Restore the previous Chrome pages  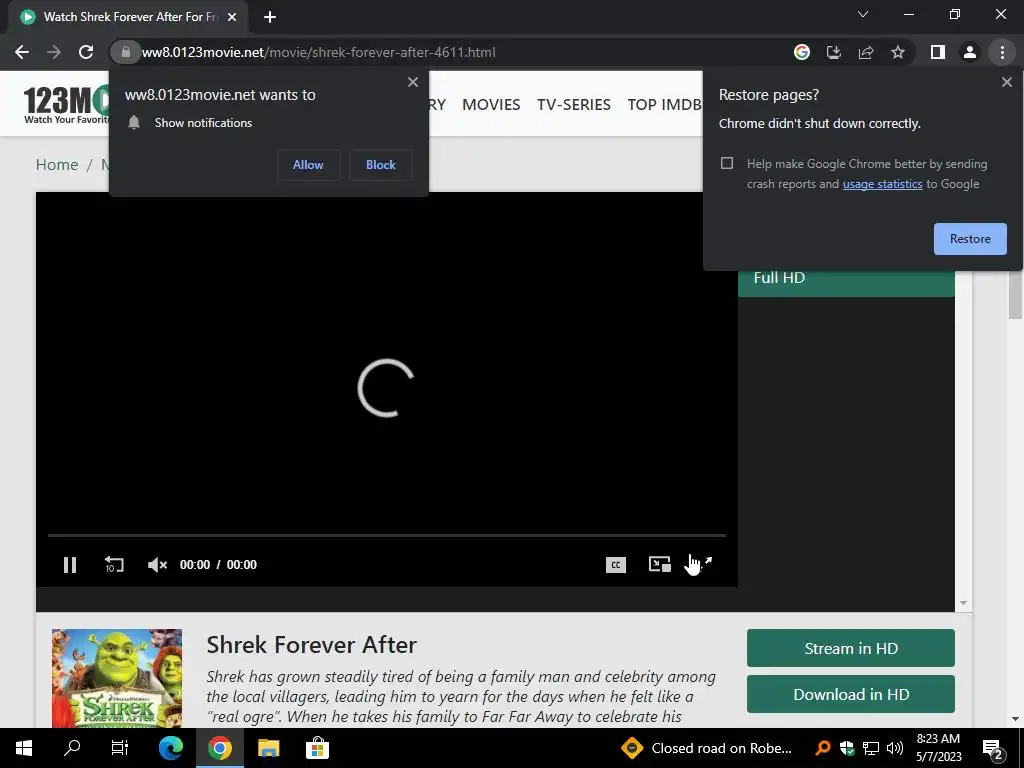click(x=970, y=239)
